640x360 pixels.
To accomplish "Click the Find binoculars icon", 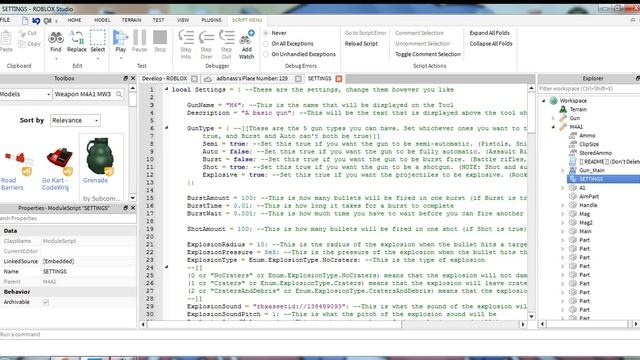I will click(56, 38).
